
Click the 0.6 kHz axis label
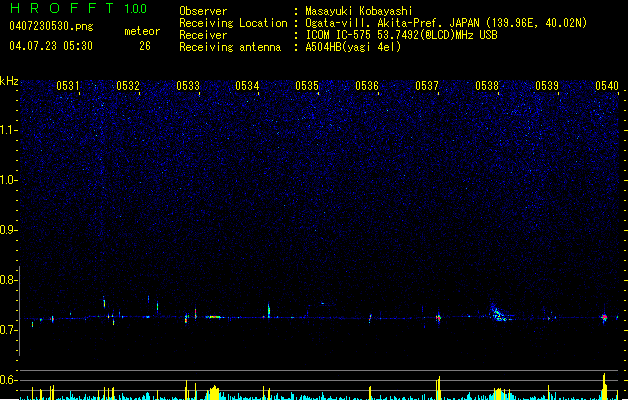pyautogui.click(x=9, y=380)
